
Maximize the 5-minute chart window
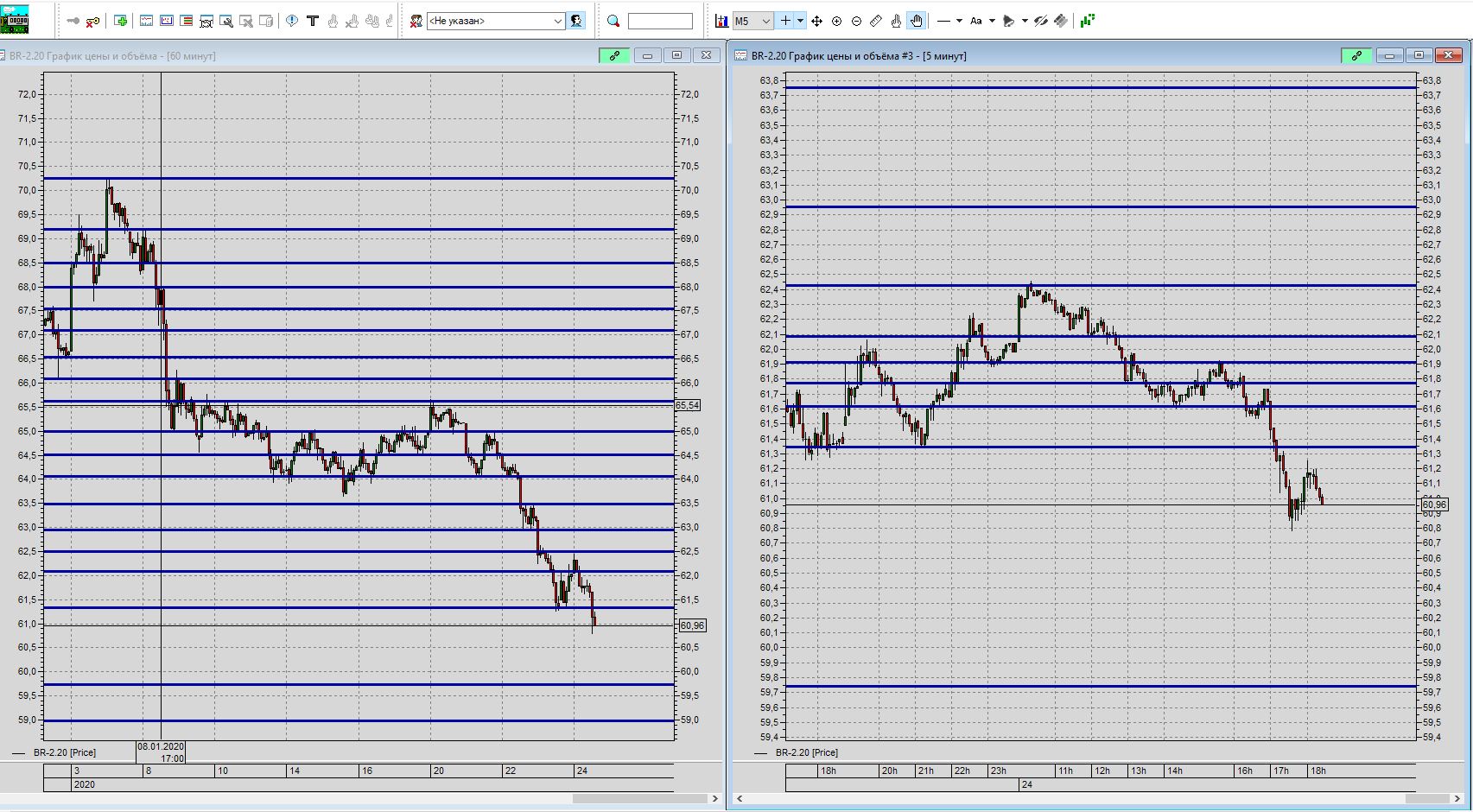point(1419,55)
